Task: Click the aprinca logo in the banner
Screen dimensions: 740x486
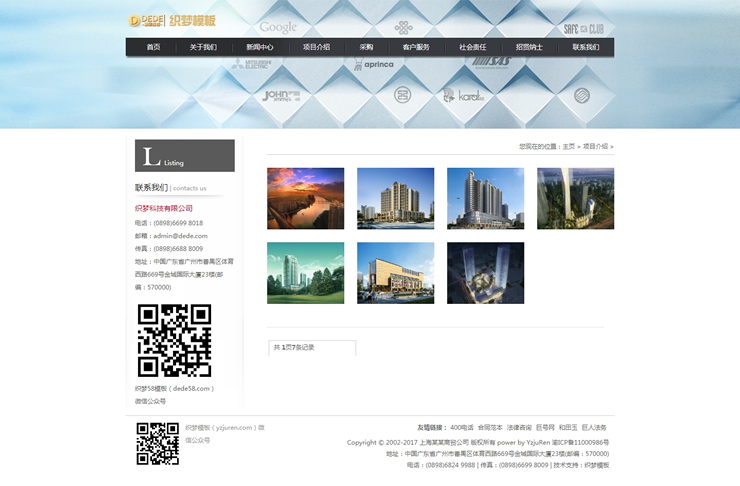Action: (374, 64)
